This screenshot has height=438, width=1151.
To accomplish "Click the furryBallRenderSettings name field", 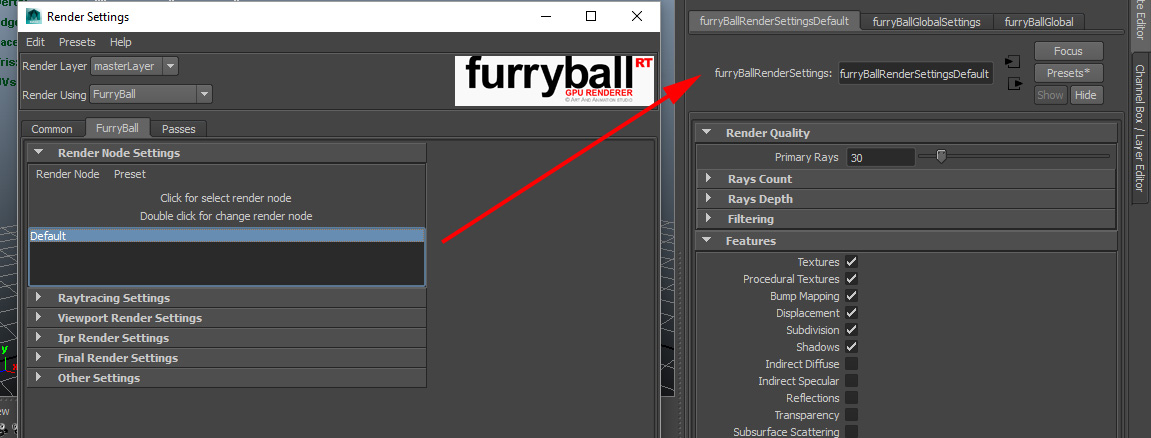I will [915, 73].
